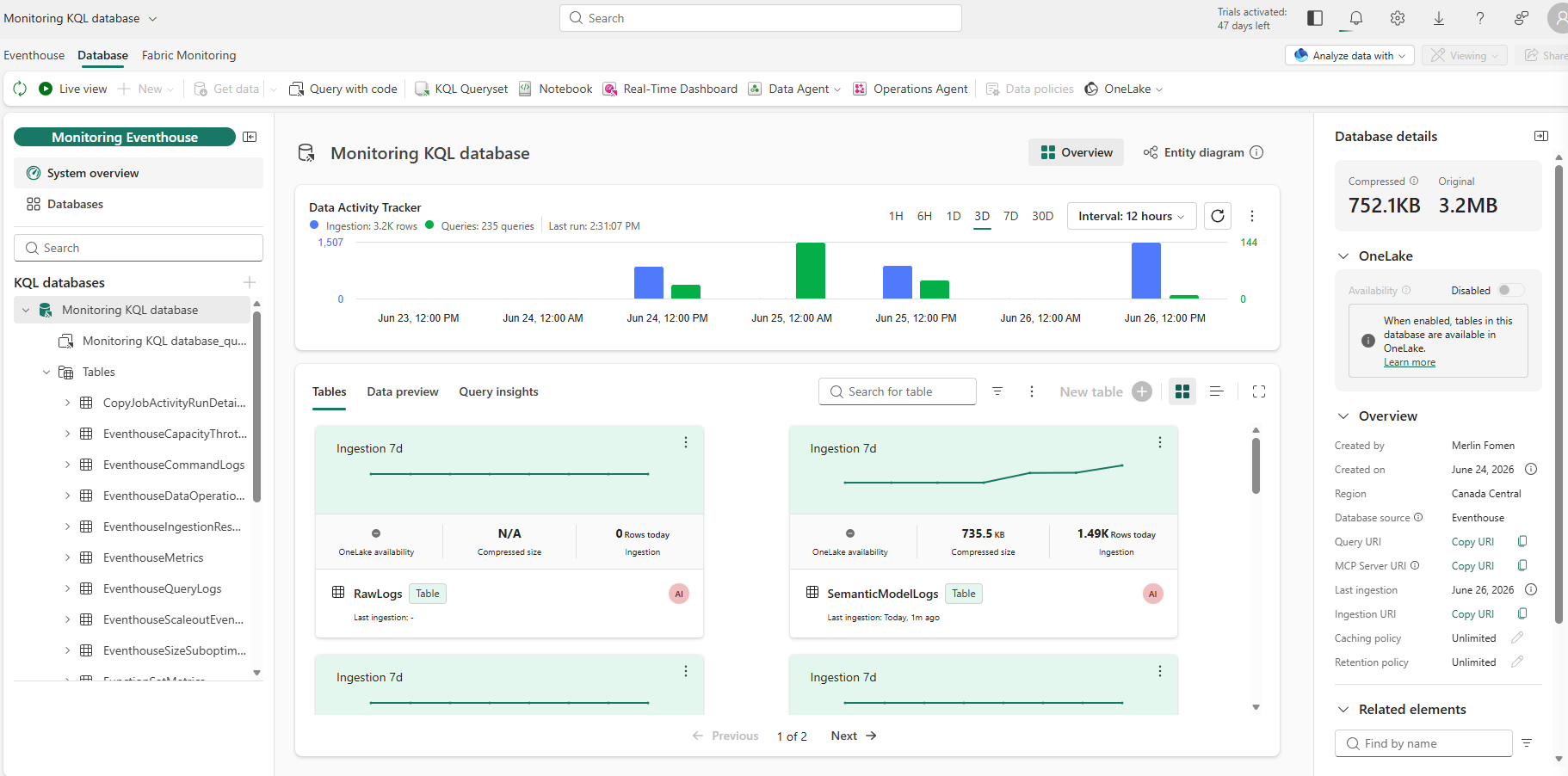1568x776 pixels.
Task: Open filter options for tables
Action: (997, 391)
